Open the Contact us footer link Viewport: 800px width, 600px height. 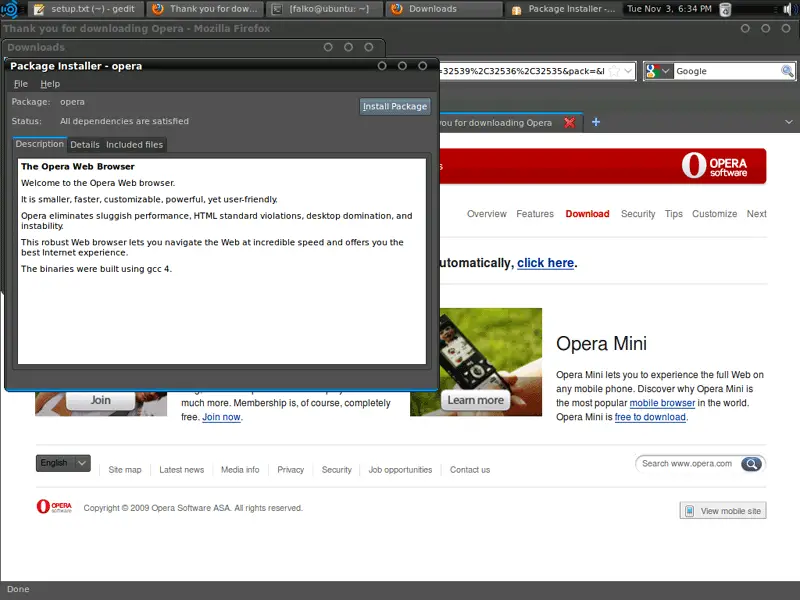pyautogui.click(x=469, y=470)
